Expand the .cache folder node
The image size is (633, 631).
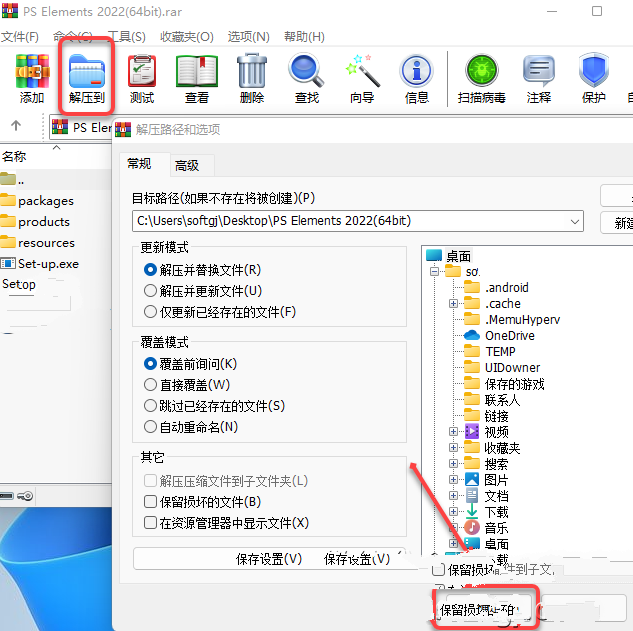[453, 303]
